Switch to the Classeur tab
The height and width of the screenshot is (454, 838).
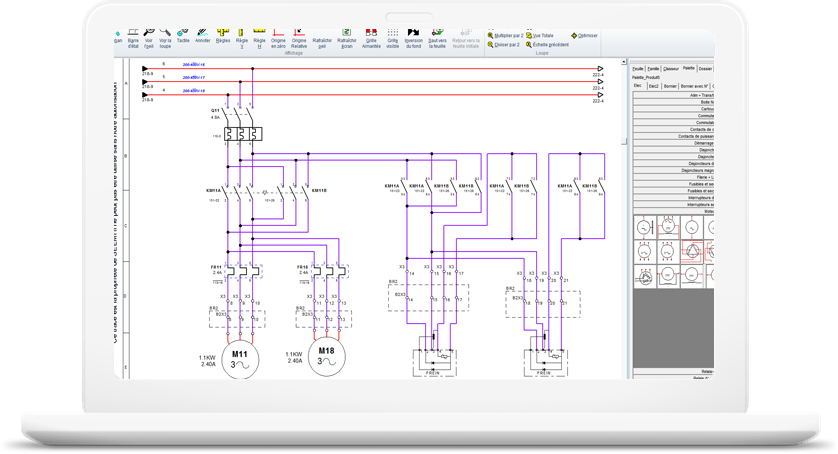click(671, 68)
